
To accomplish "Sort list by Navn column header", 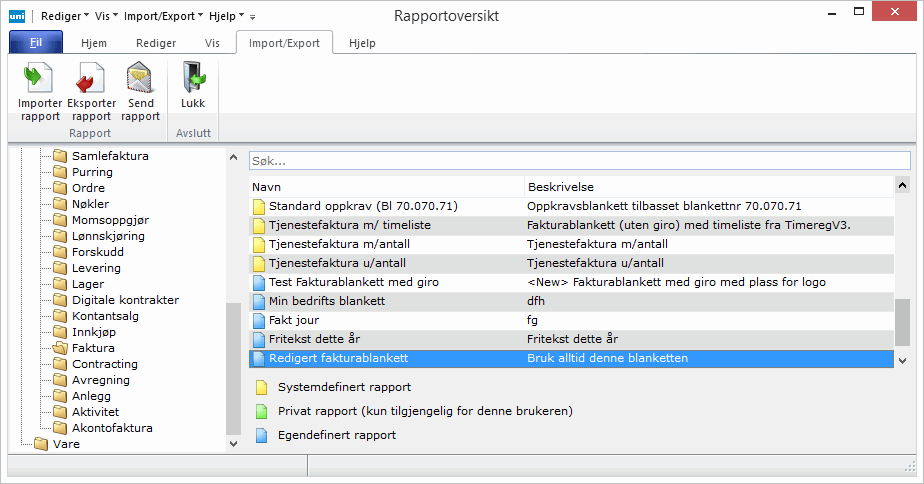I will coord(385,187).
